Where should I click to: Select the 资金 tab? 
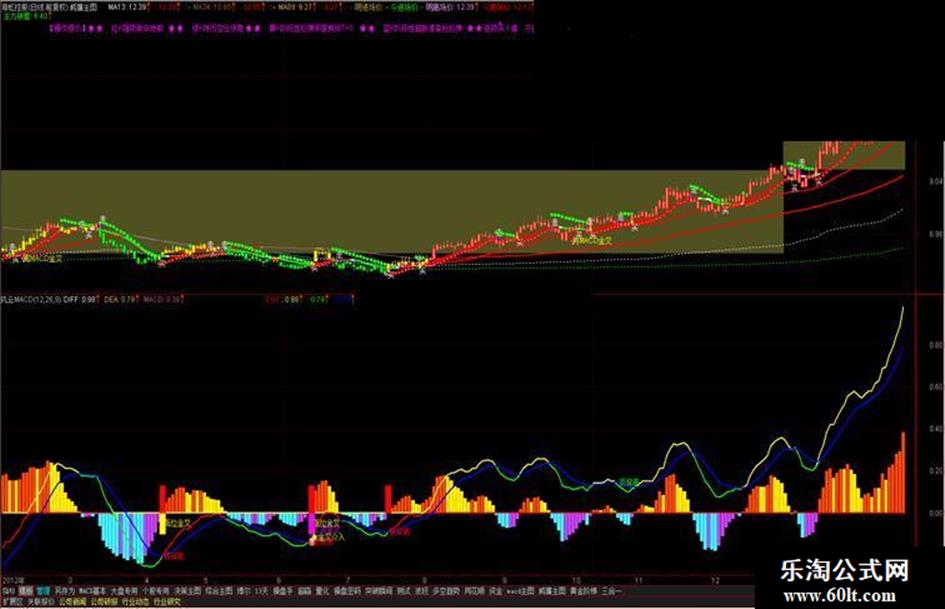495,592
